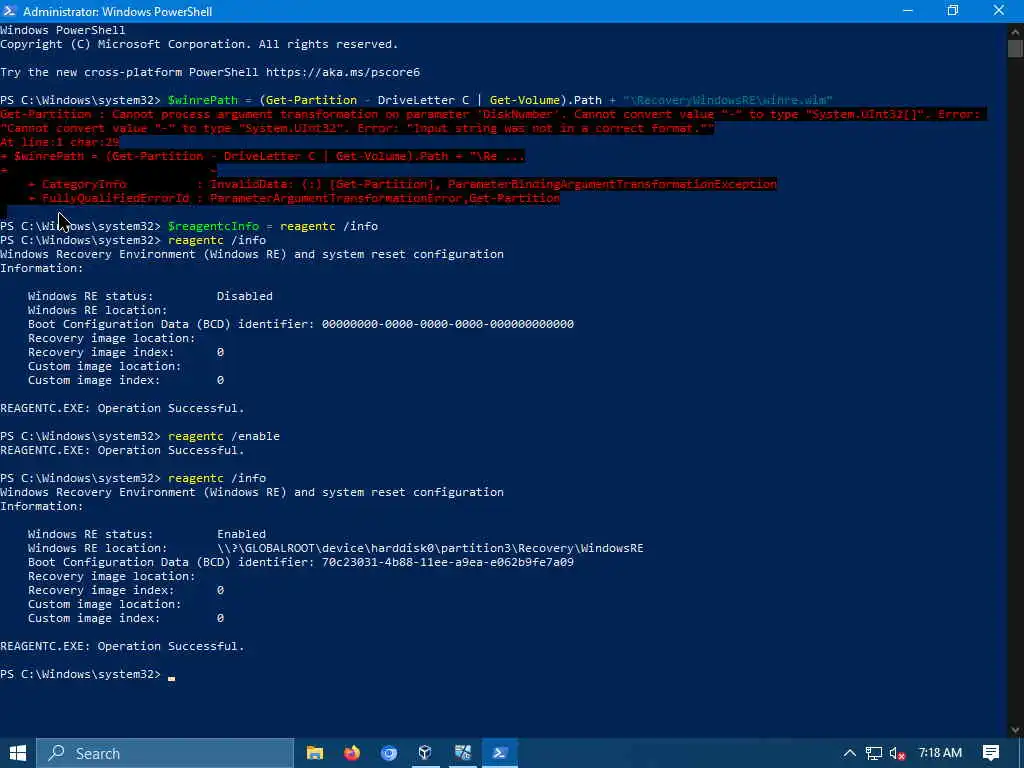Launch Firefox from the taskbar
The height and width of the screenshot is (768, 1024).
352,753
